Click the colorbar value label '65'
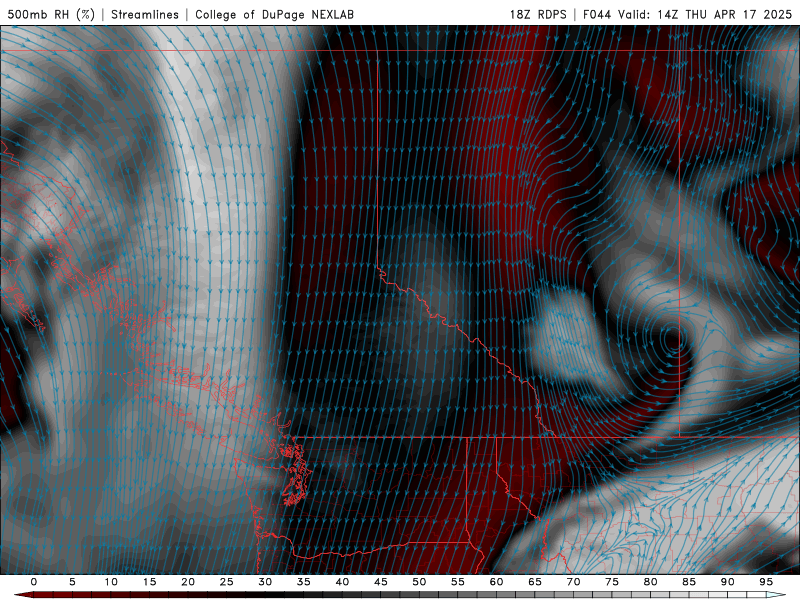The height and width of the screenshot is (600, 800). click(535, 582)
